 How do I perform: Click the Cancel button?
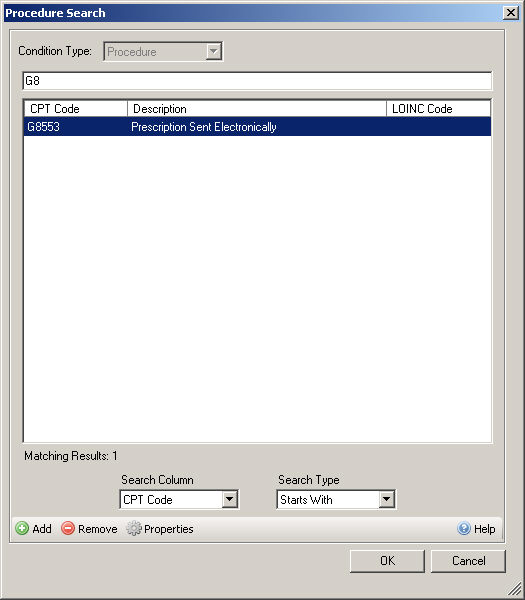click(x=468, y=561)
